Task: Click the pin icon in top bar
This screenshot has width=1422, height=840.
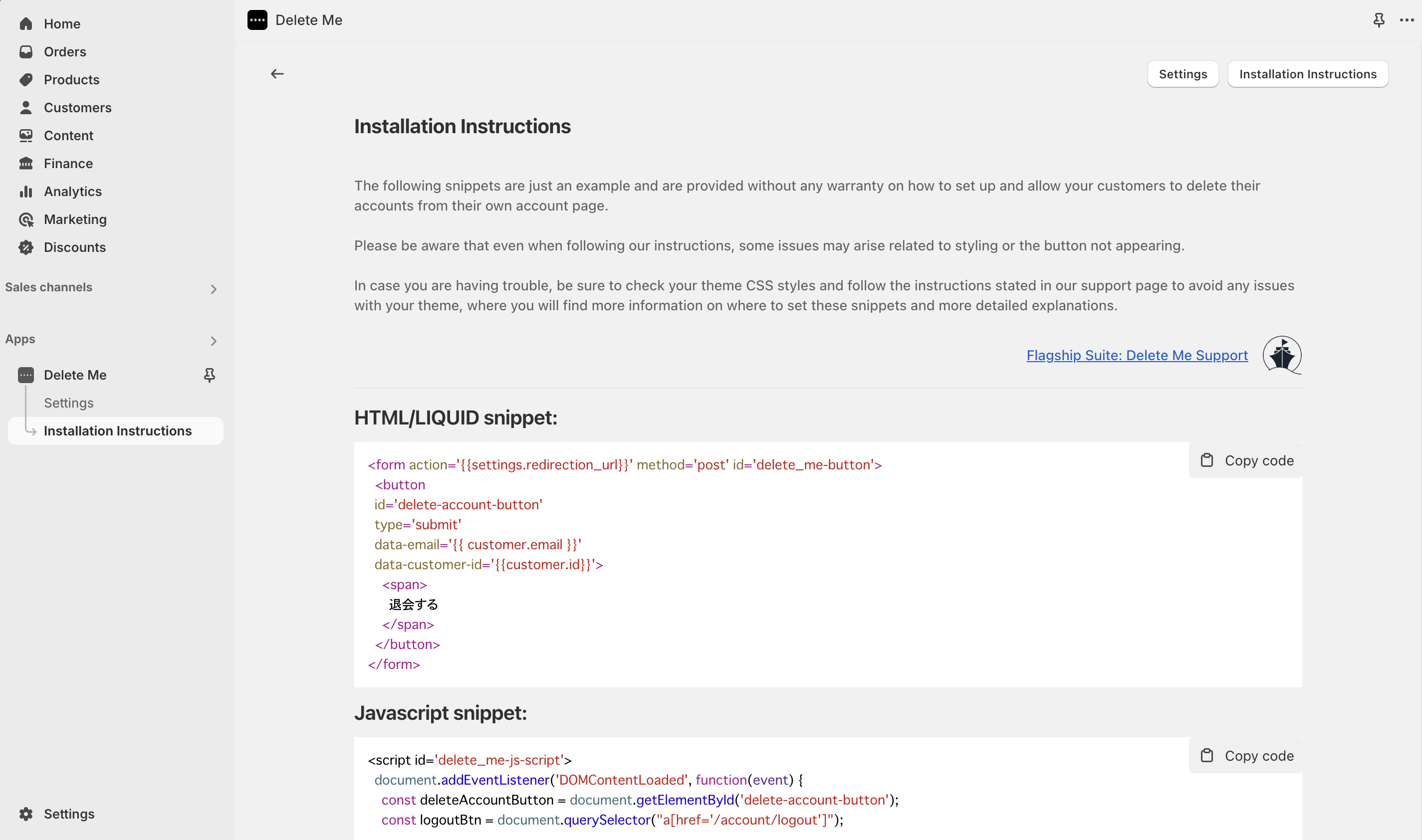Action: click(1379, 20)
